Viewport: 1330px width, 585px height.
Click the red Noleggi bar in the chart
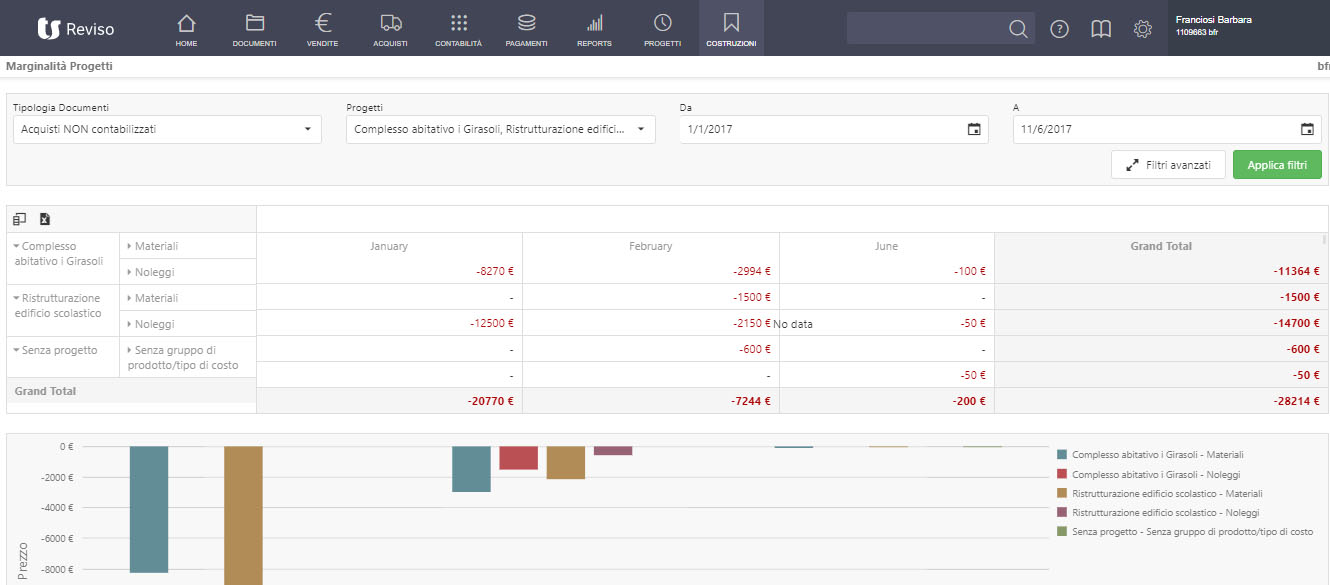[518, 458]
